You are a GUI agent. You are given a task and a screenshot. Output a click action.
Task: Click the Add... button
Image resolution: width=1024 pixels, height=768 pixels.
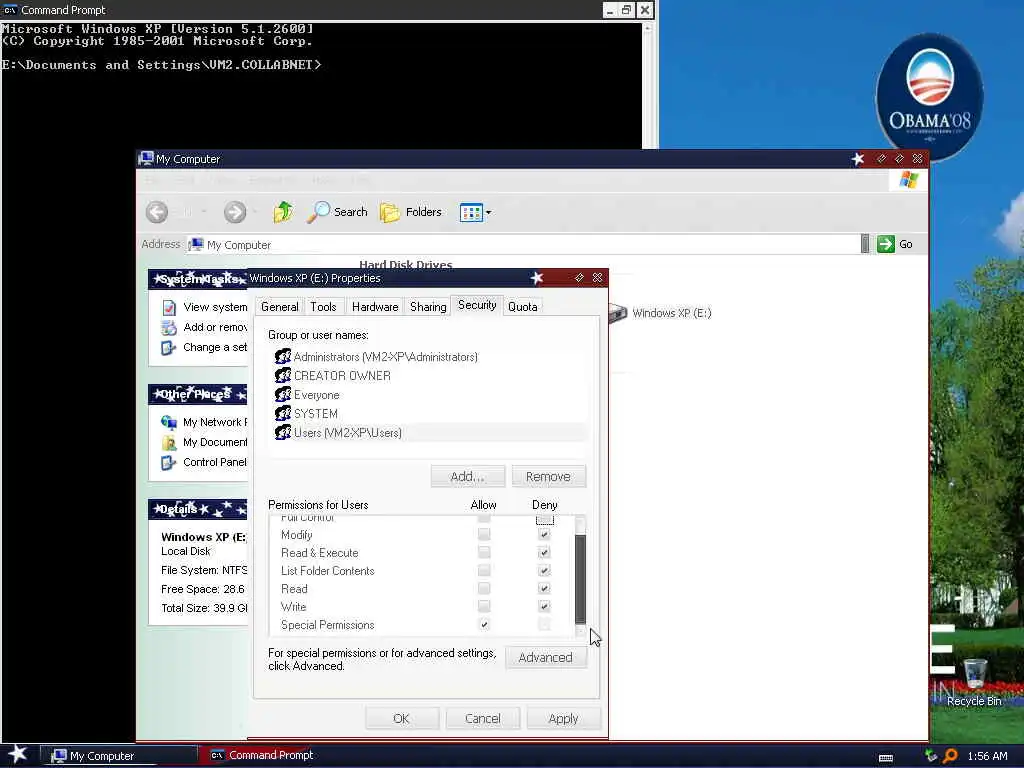pos(468,477)
